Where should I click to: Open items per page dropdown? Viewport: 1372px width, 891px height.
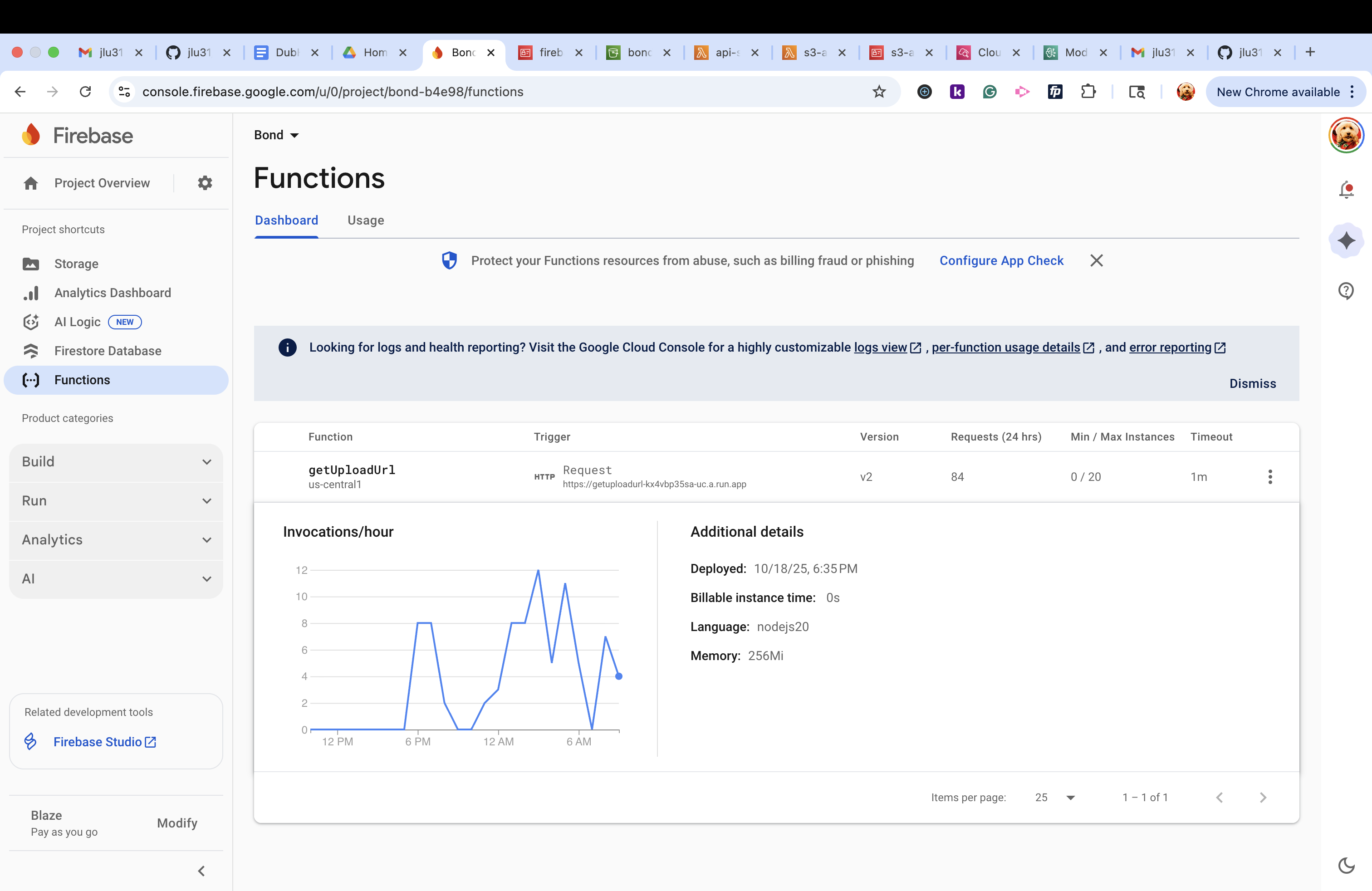pyautogui.click(x=1054, y=797)
